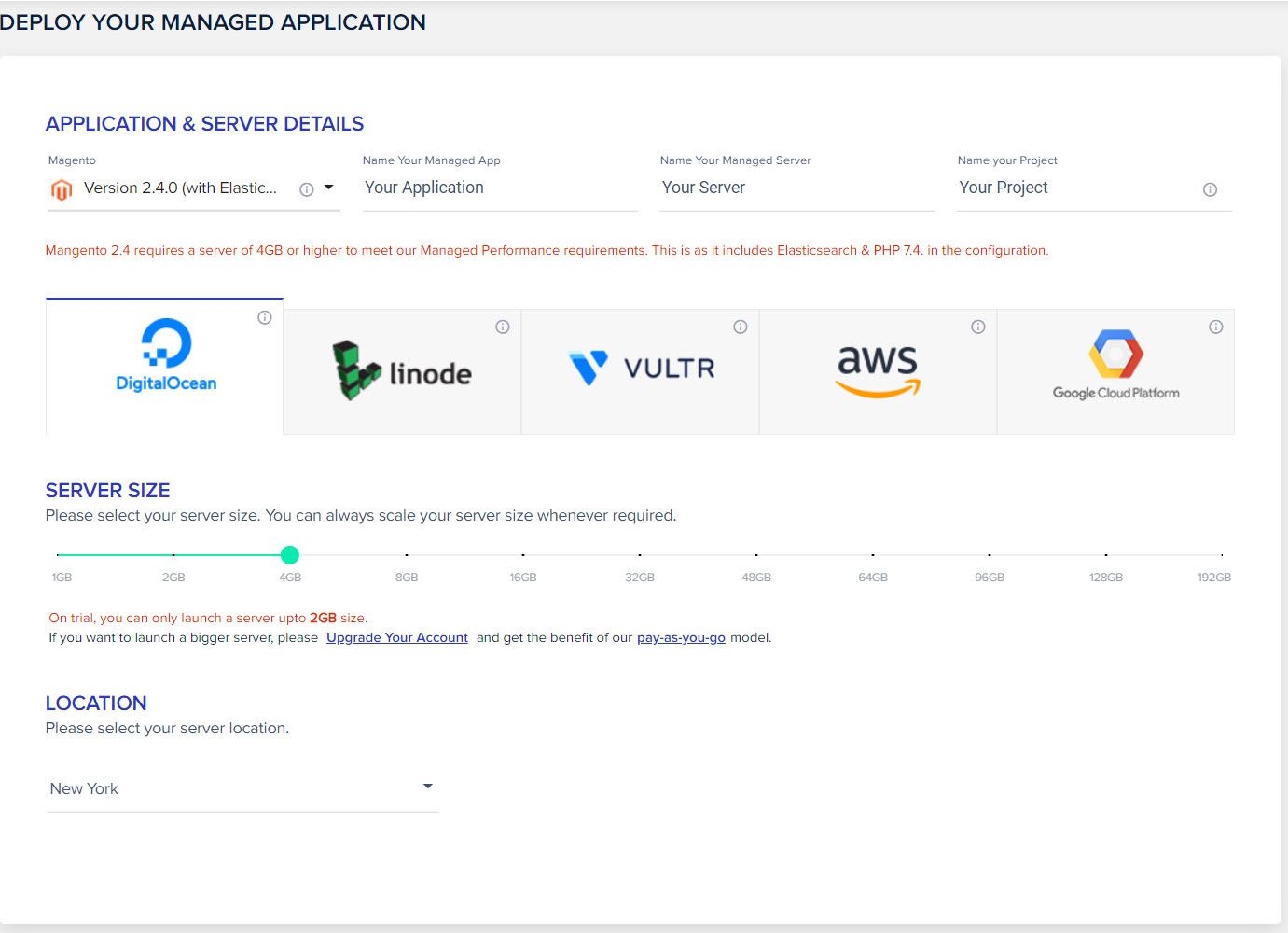Open the pay-as-you-go link
1288x933 pixels.
681,638
